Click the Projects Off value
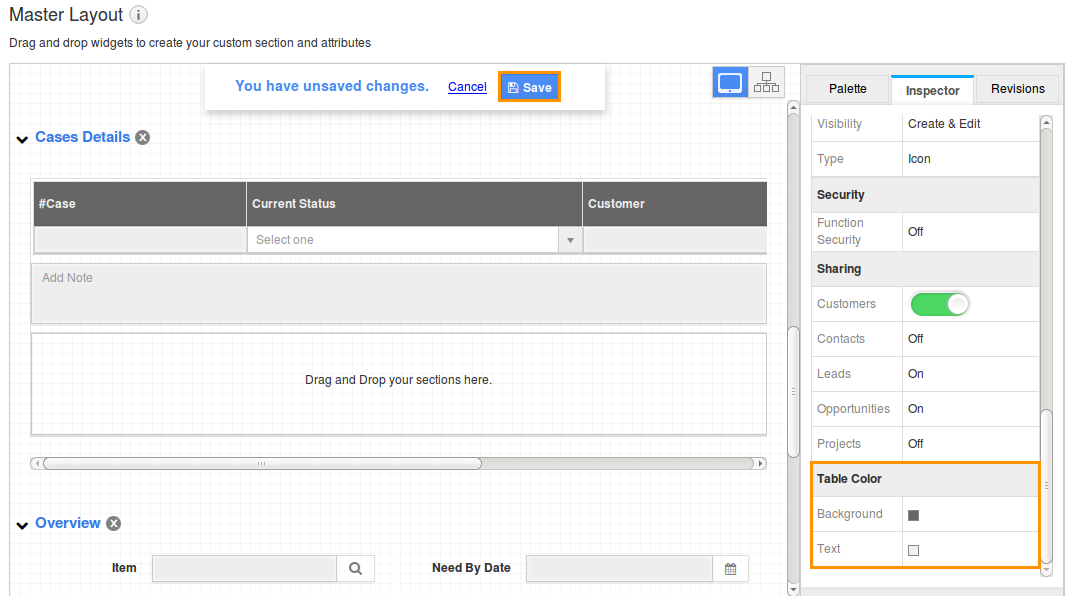The width and height of the screenshot is (1070, 596). pos(915,444)
